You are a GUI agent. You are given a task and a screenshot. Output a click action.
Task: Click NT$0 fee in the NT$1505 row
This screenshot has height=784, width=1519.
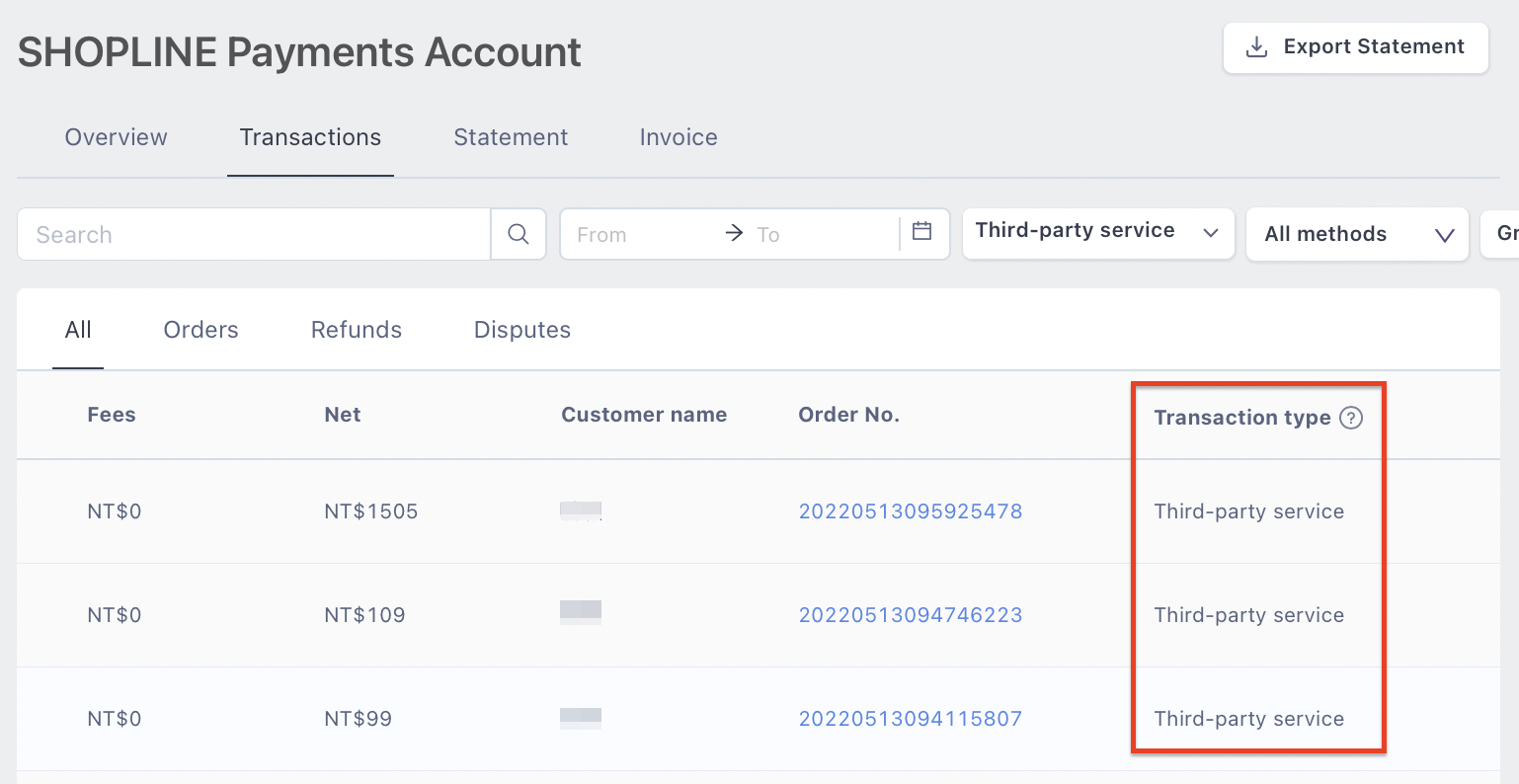click(115, 511)
